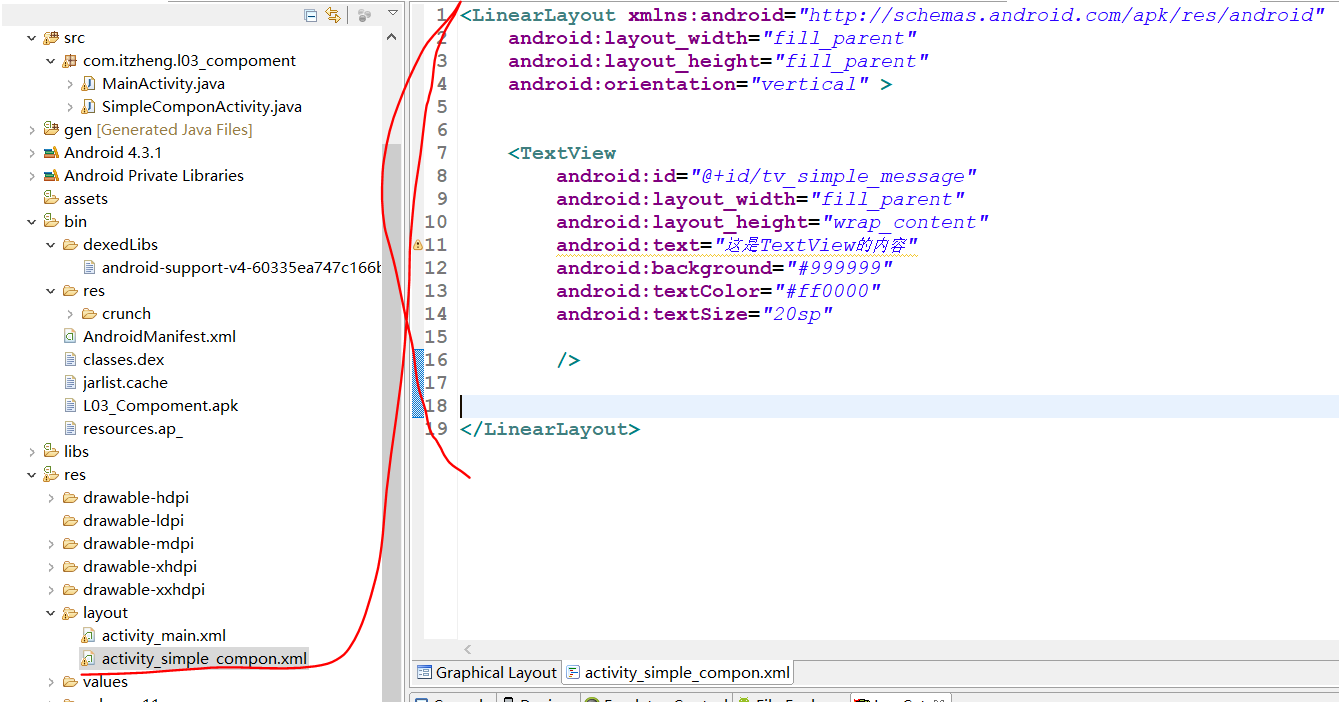Viewport: 1339px width, 702px height.
Task: Collapse the com.itzheng.l03_compoment package arrow
Action: tap(51, 61)
